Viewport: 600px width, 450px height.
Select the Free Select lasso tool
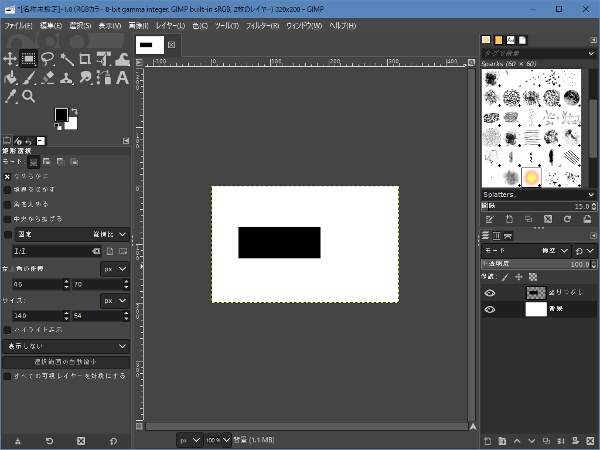(48, 58)
